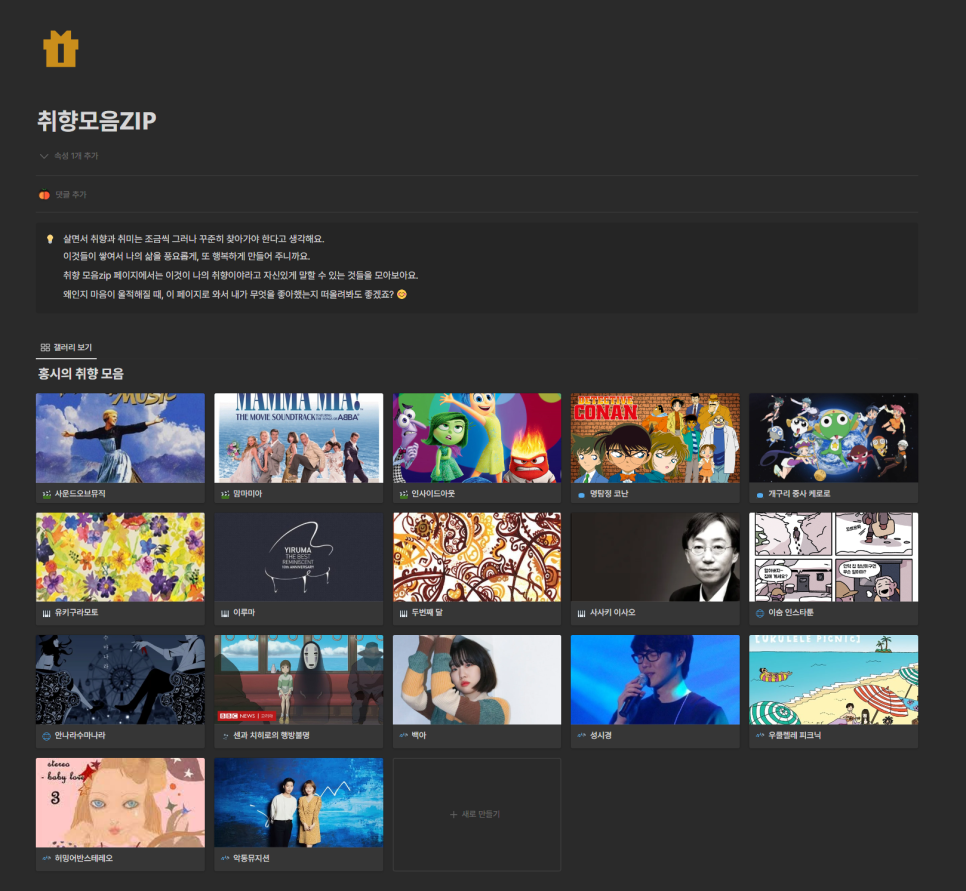Click the card title 맘마미아
966x891 pixels.
[x=248, y=494]
